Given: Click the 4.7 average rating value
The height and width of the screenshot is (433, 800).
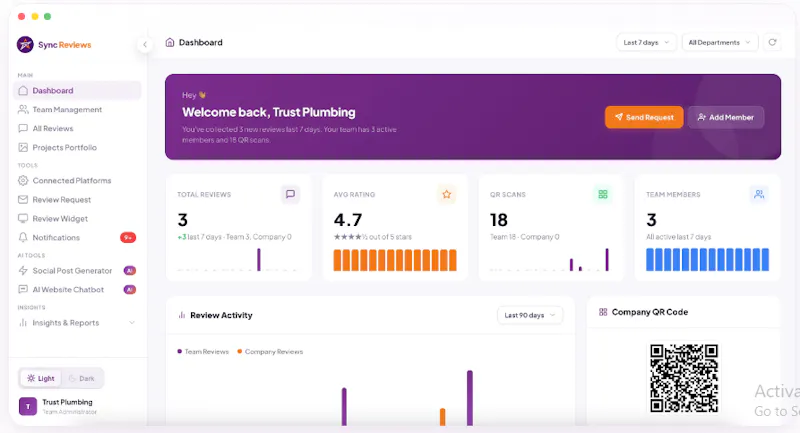Looking at the screenshot, I should [348, 220].
